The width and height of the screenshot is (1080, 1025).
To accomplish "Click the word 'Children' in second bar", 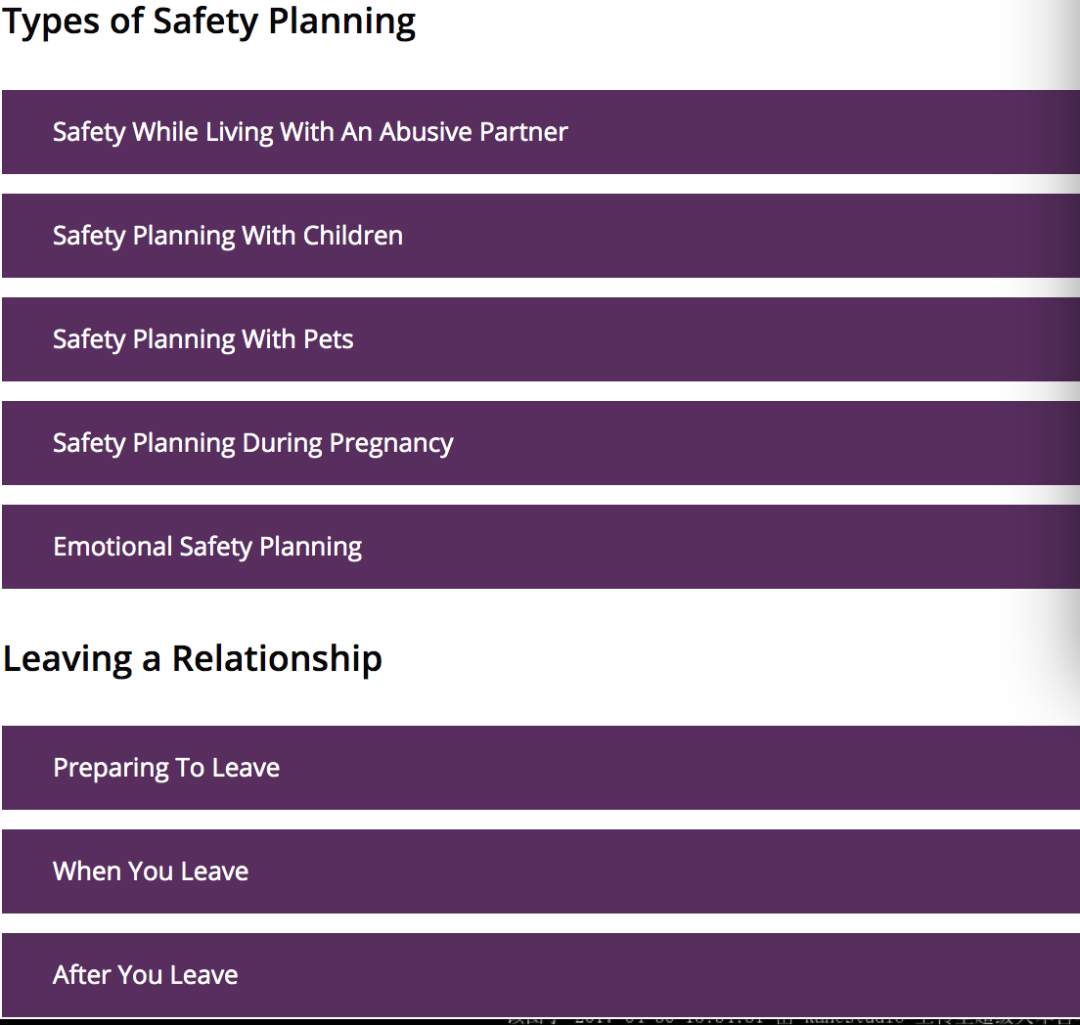I will tap(353, 236).
